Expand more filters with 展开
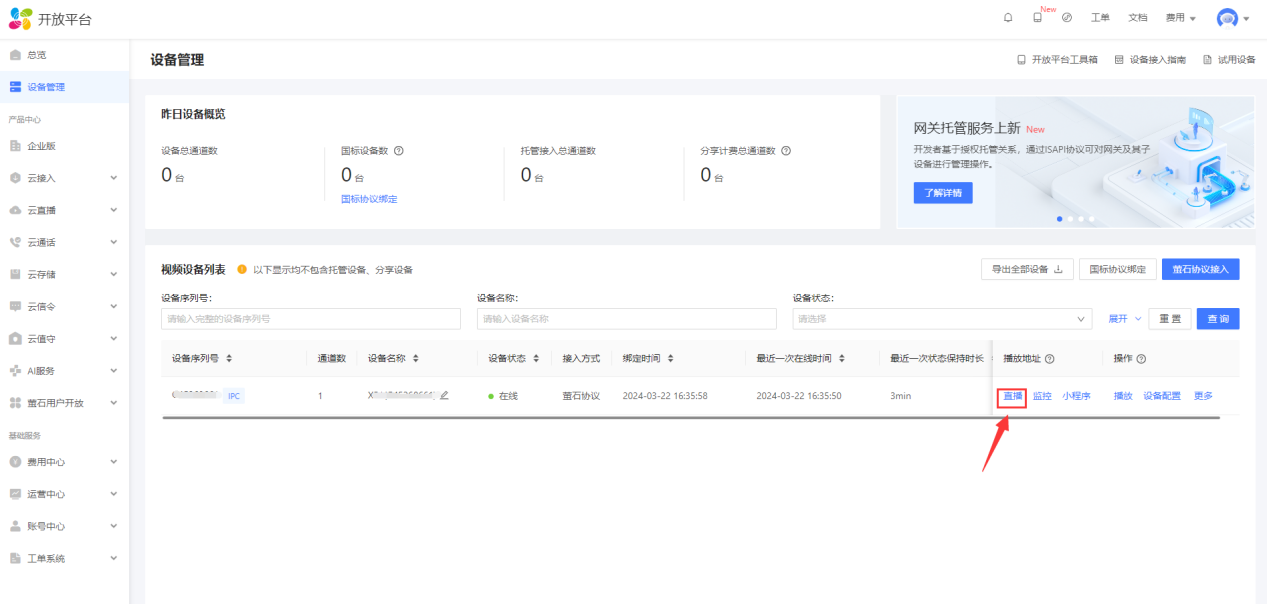 coord(1124,319)
